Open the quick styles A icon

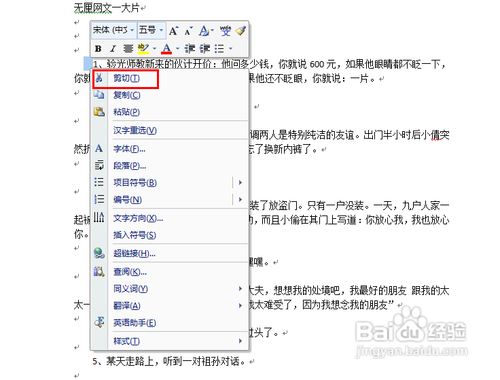205,31
